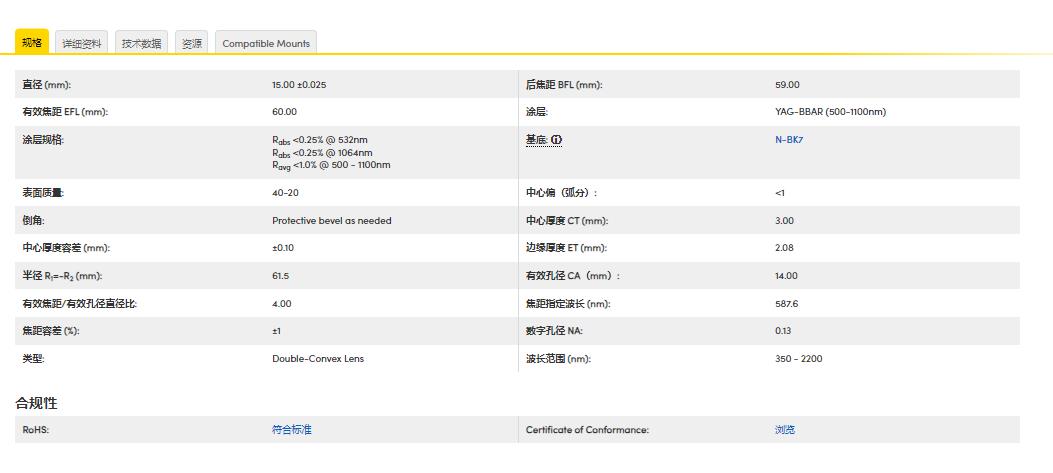Open the N-BK7 substrate link

pyautogui.click(x=788, y=140)
